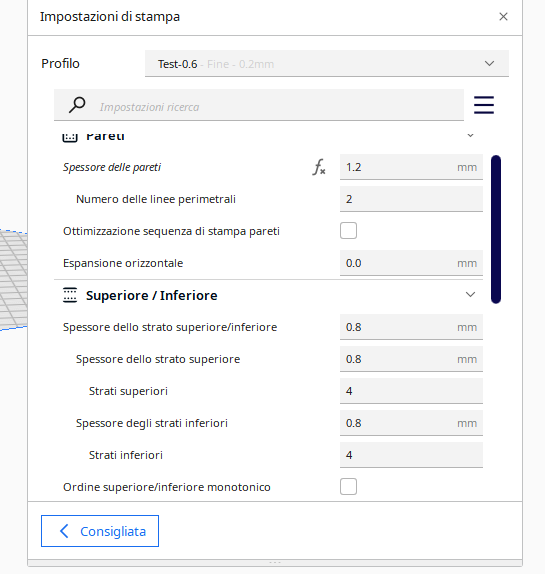Open the settings visibility hamburger menu
Image resolution: width=545 pixels, height=574 pixels.
pos(484,105)
